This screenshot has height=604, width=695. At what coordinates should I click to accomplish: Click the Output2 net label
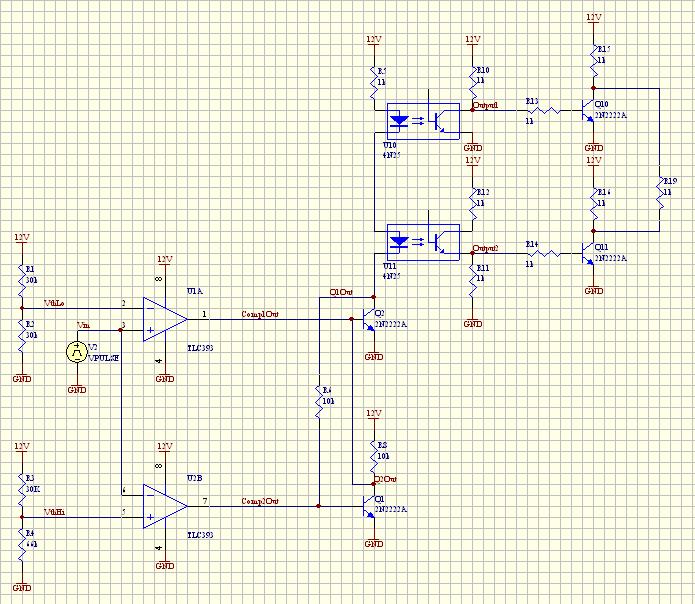click(x=486, y=248)
